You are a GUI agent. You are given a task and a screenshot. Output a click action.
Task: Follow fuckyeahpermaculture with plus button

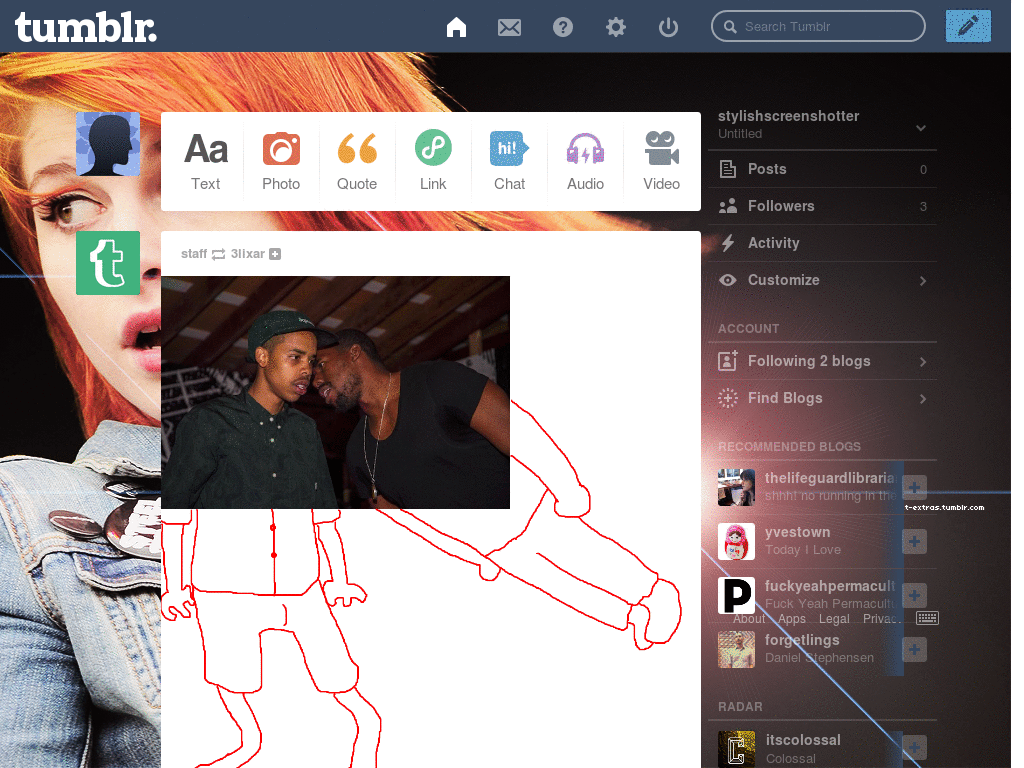pyautogui.click(x=914, y=595)
